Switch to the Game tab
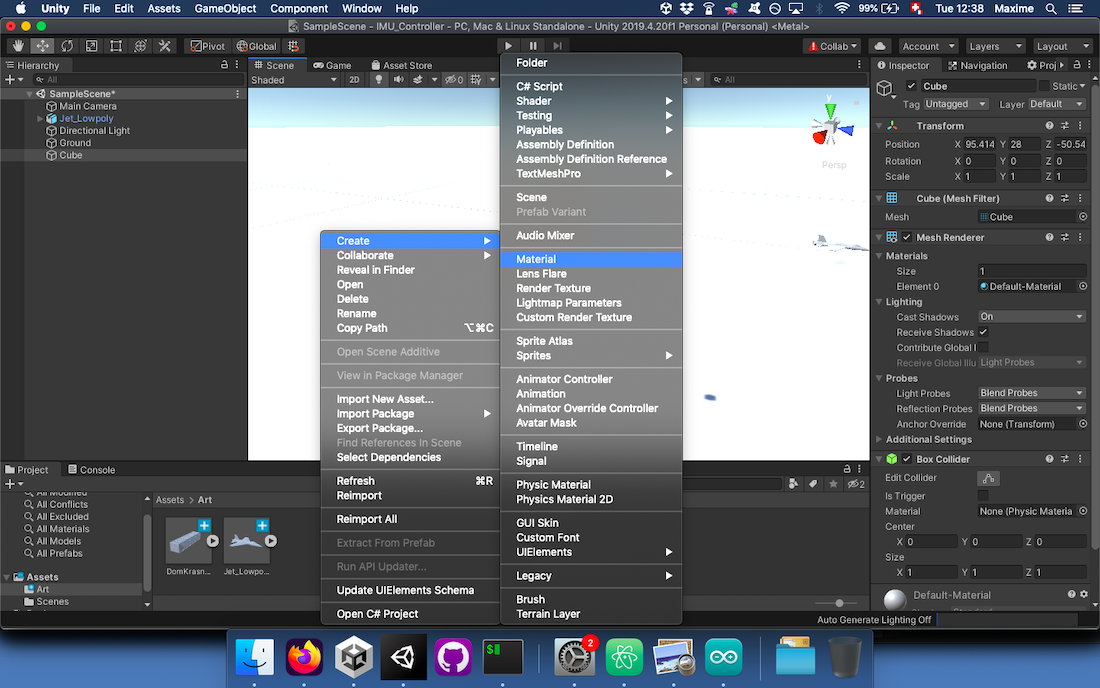The image size is (1100, 688). [332, 65]
